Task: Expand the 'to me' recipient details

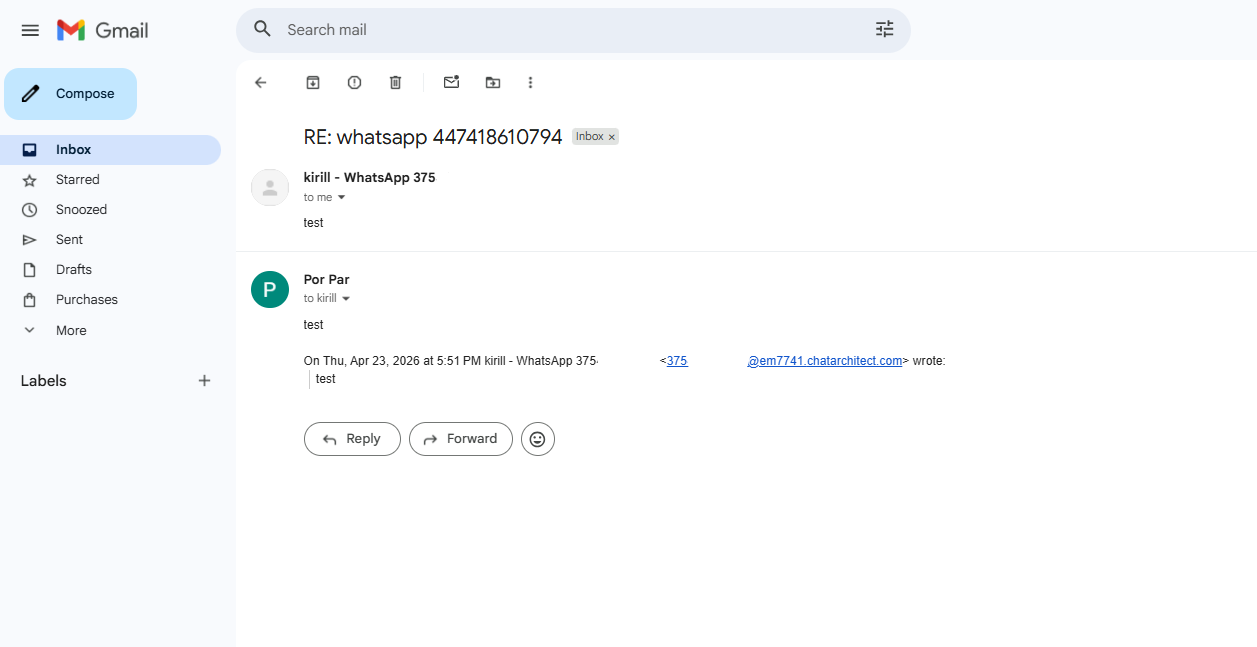Action: coord(342,198)
